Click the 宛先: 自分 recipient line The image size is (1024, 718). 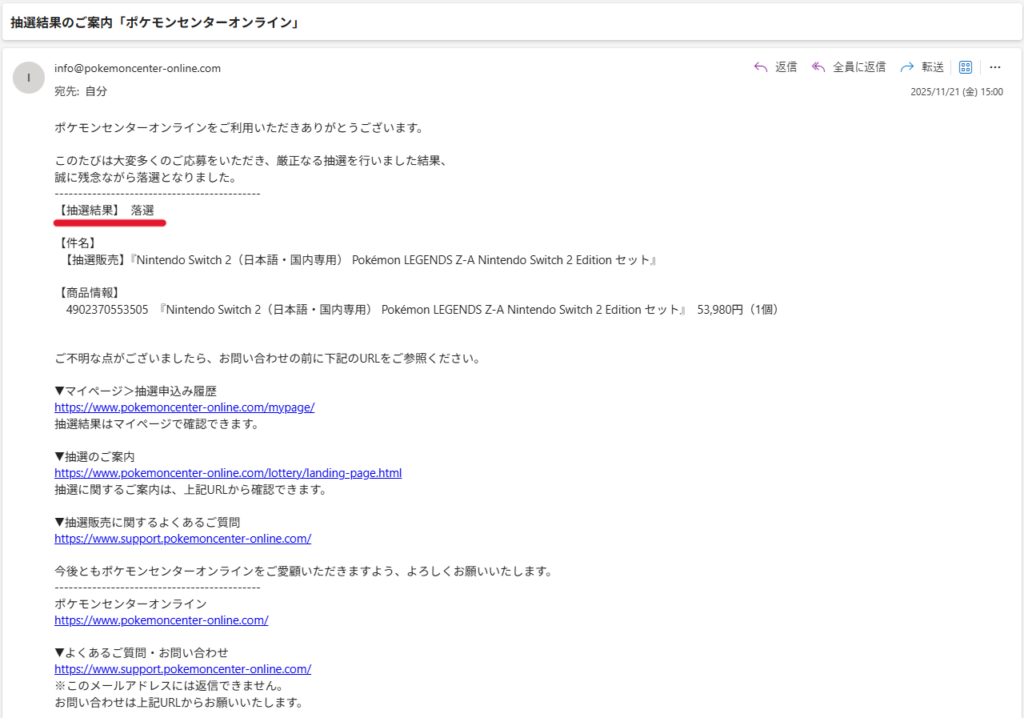pyautogui.click(x=80, y=91)
